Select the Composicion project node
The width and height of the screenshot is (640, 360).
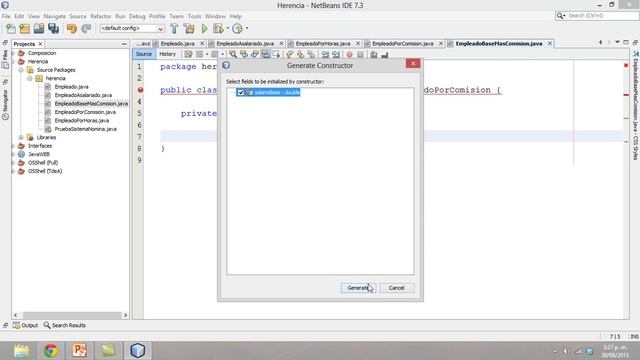coord(42,53)
